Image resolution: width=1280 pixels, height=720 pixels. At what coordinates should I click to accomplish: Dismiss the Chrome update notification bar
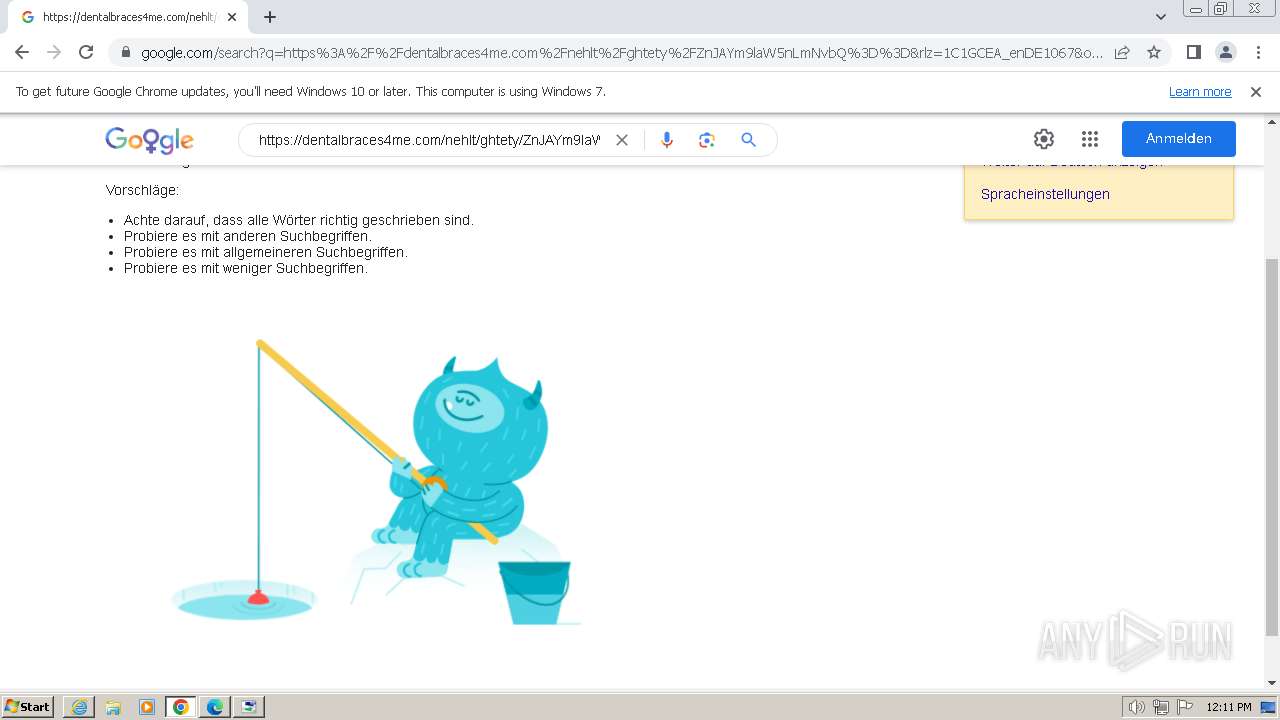[1256, 92]
